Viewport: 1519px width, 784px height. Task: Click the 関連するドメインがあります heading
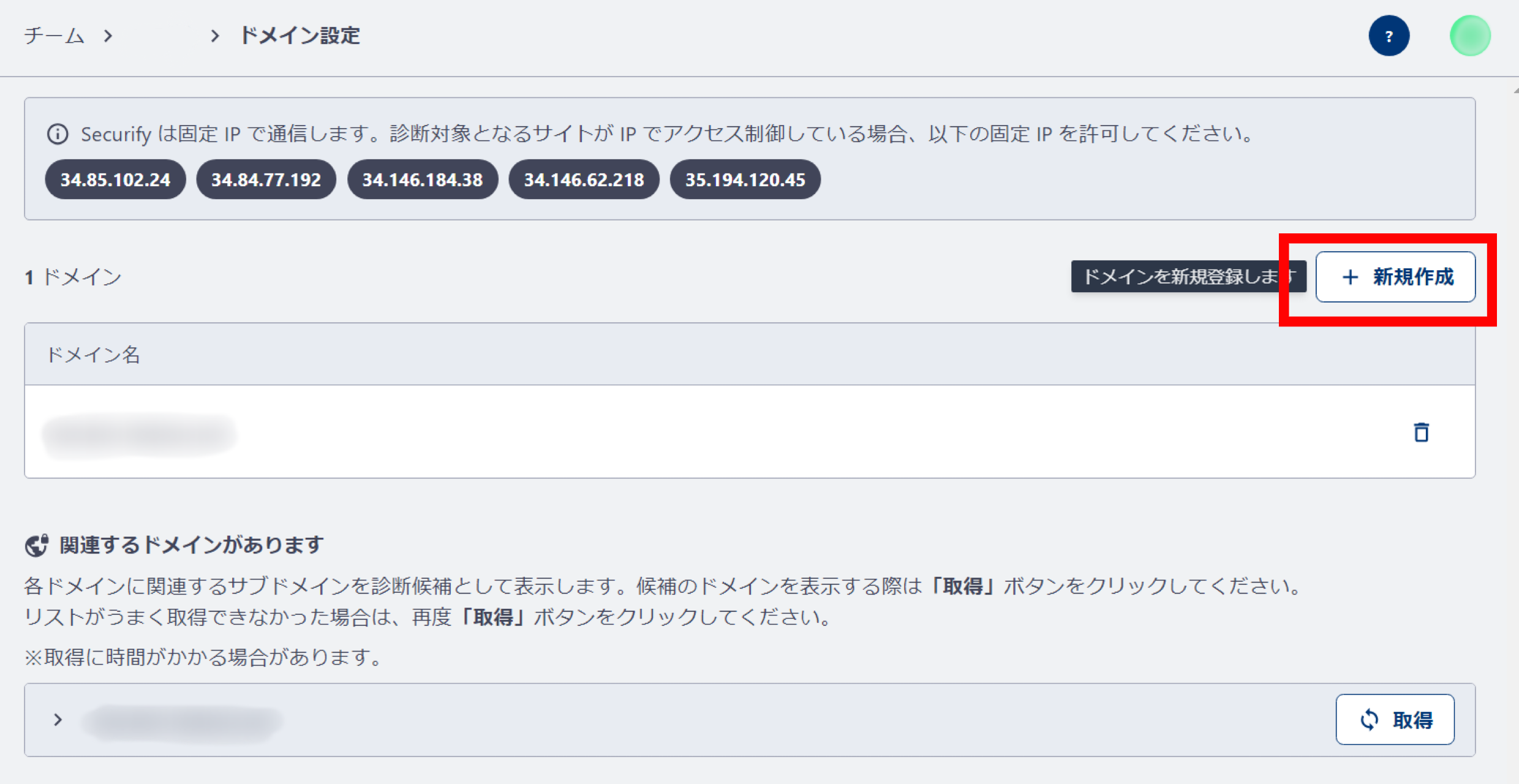(x=191, y=545)
